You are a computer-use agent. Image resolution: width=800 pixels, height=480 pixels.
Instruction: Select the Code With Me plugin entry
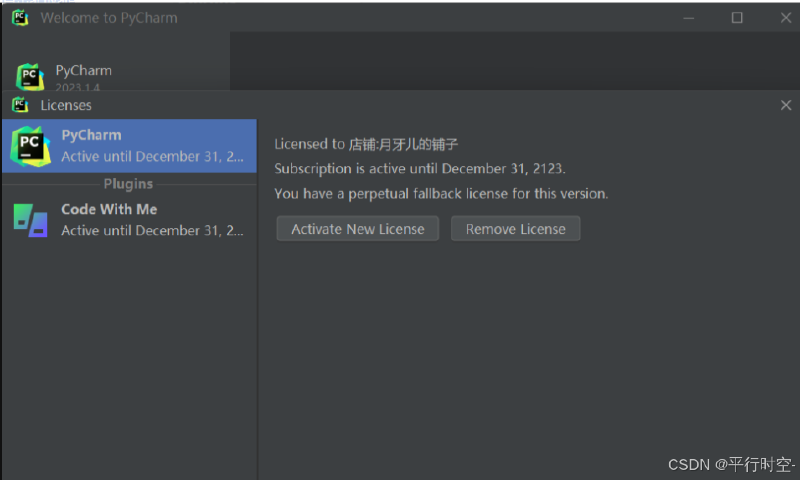pyautogui.click(x=130, y=220)
